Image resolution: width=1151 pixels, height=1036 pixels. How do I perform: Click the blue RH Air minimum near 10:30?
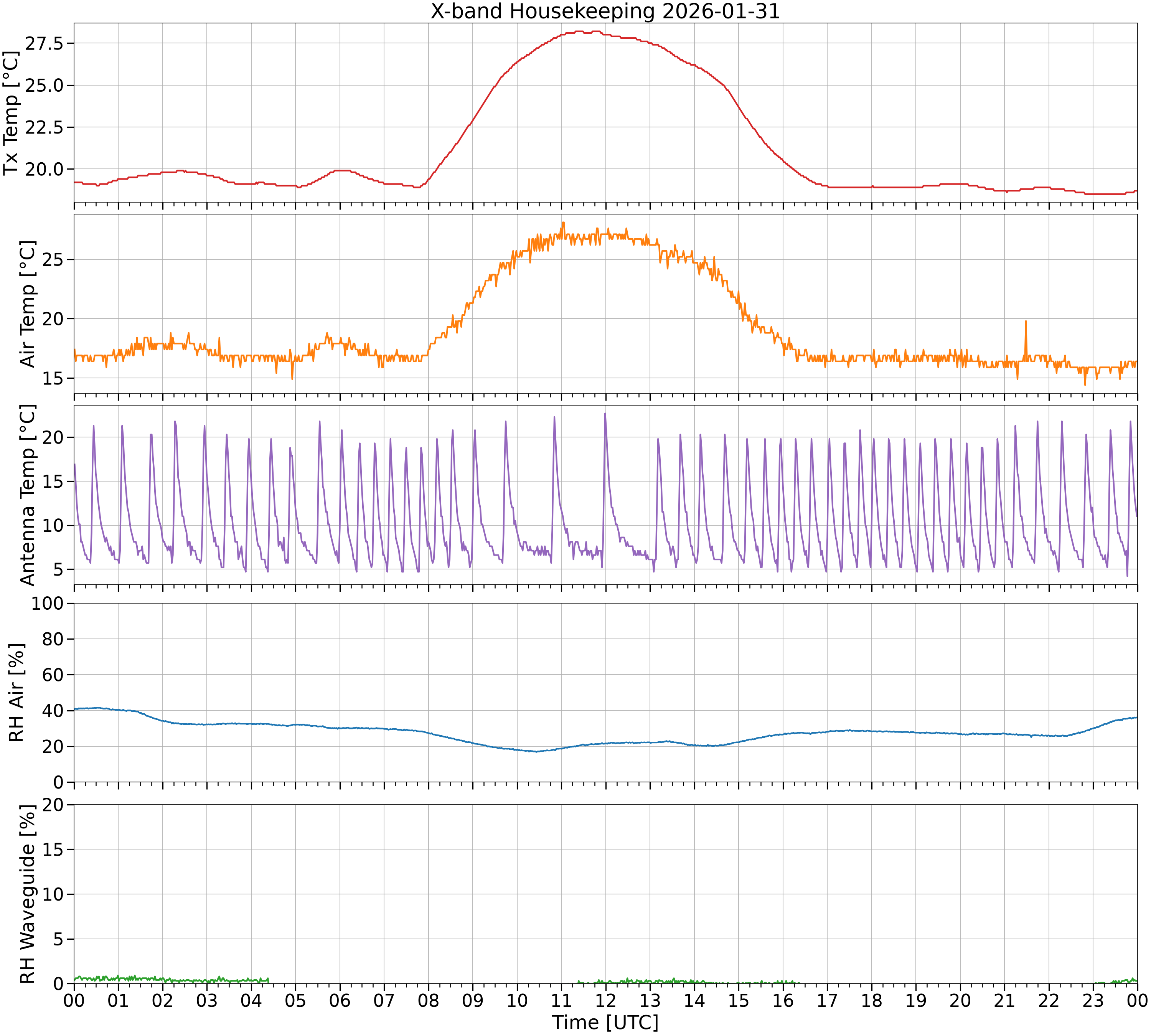point(536,751)
